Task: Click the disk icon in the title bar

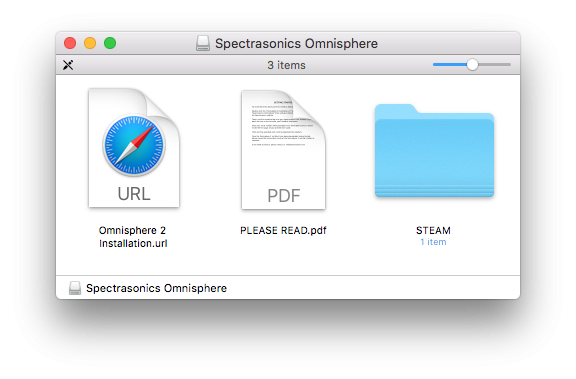Action: (x=203, y=43)
